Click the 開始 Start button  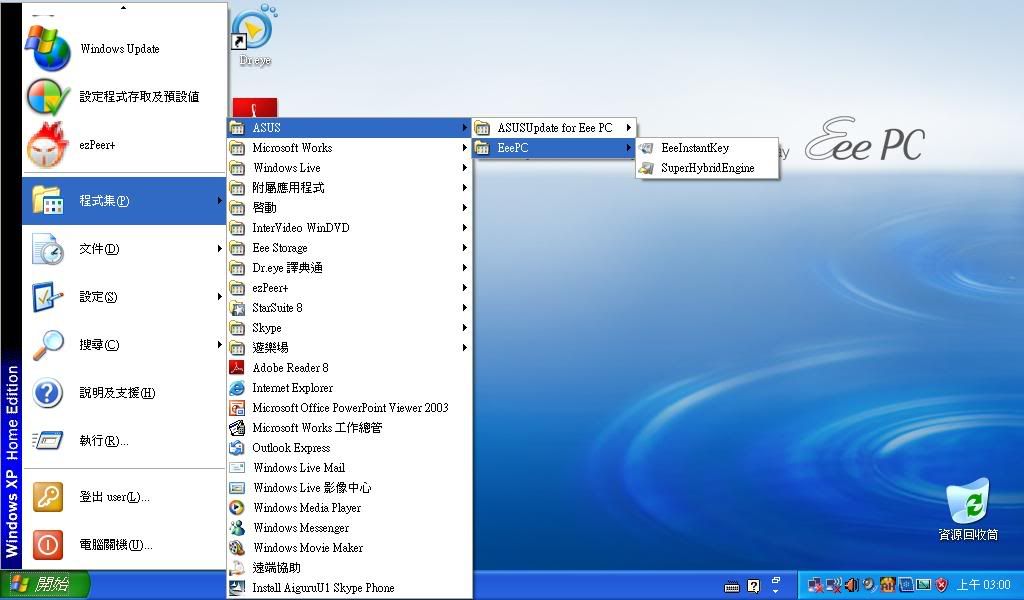tap(45, 584)
